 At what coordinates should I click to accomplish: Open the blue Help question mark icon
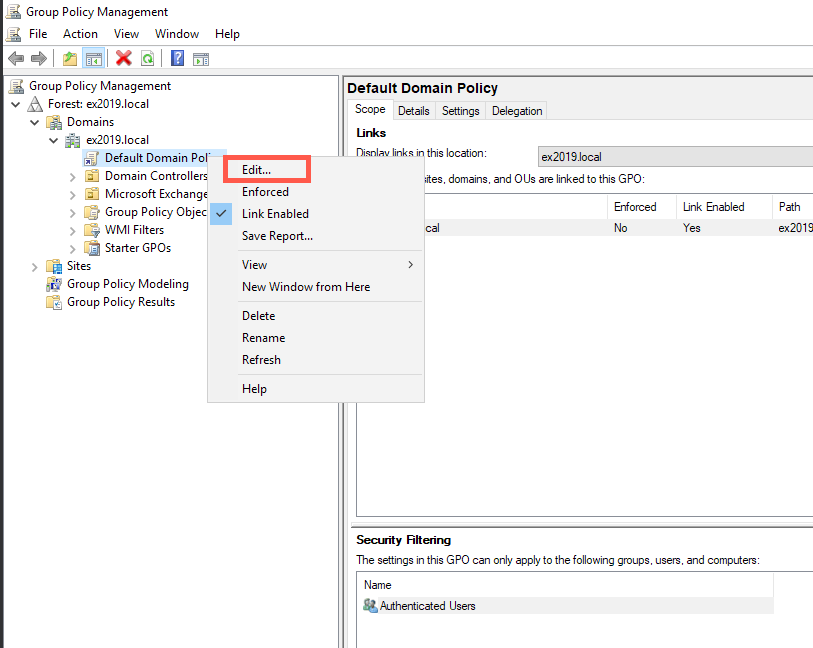(177, 58)
